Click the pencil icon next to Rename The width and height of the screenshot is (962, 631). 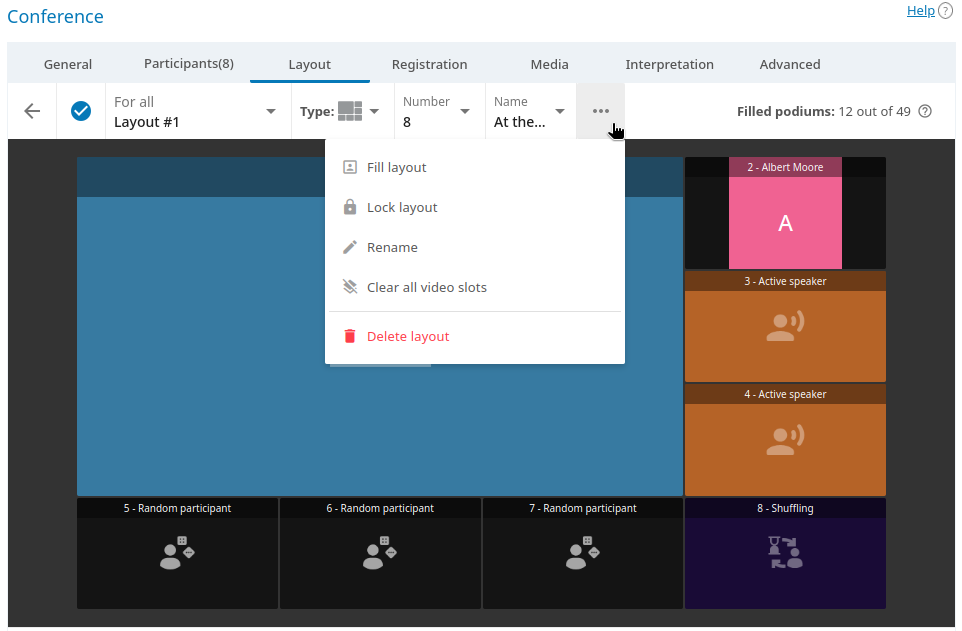tap(350, 247)
